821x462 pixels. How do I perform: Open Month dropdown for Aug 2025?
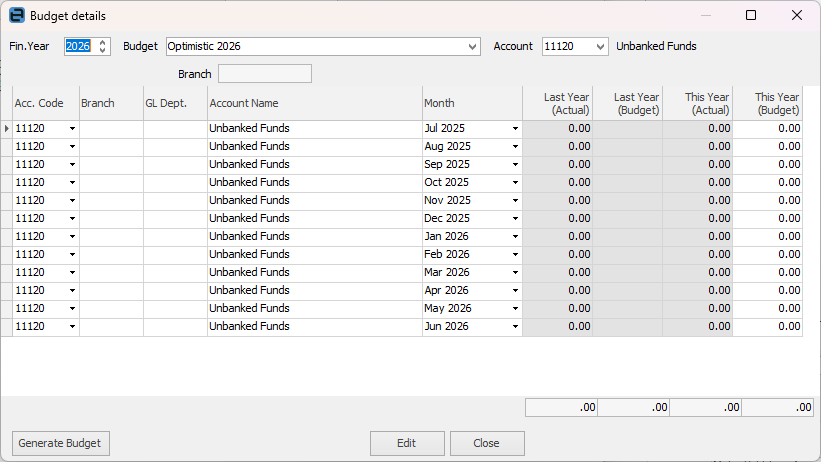[x=515, y=147]
